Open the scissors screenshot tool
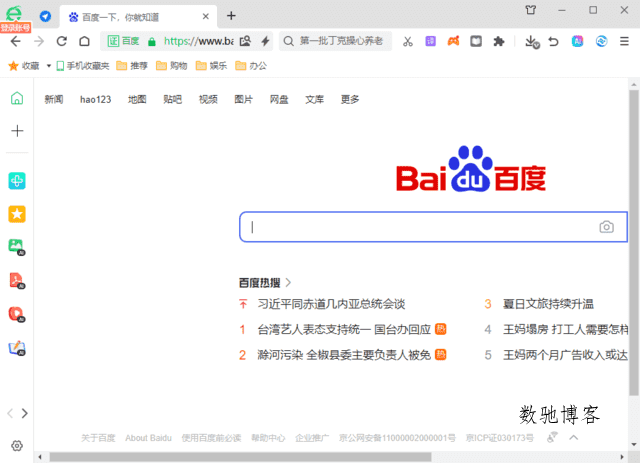The image size is (640, 463). [x=408, y=42]
